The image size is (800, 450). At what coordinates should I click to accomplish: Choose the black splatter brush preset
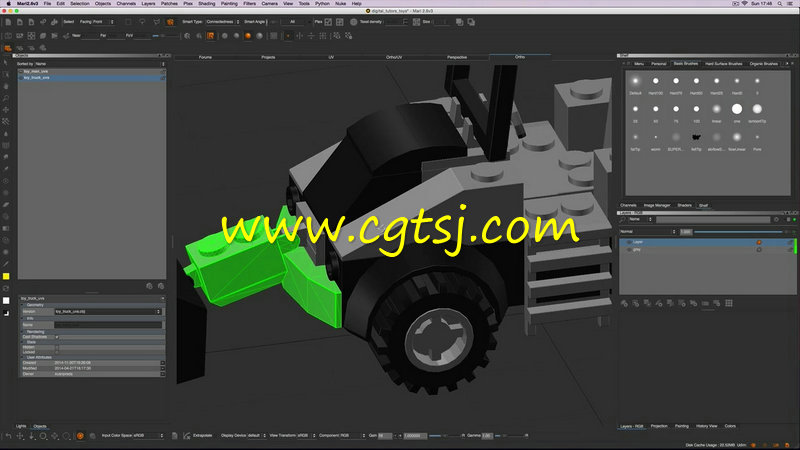(x=696, y=137)
